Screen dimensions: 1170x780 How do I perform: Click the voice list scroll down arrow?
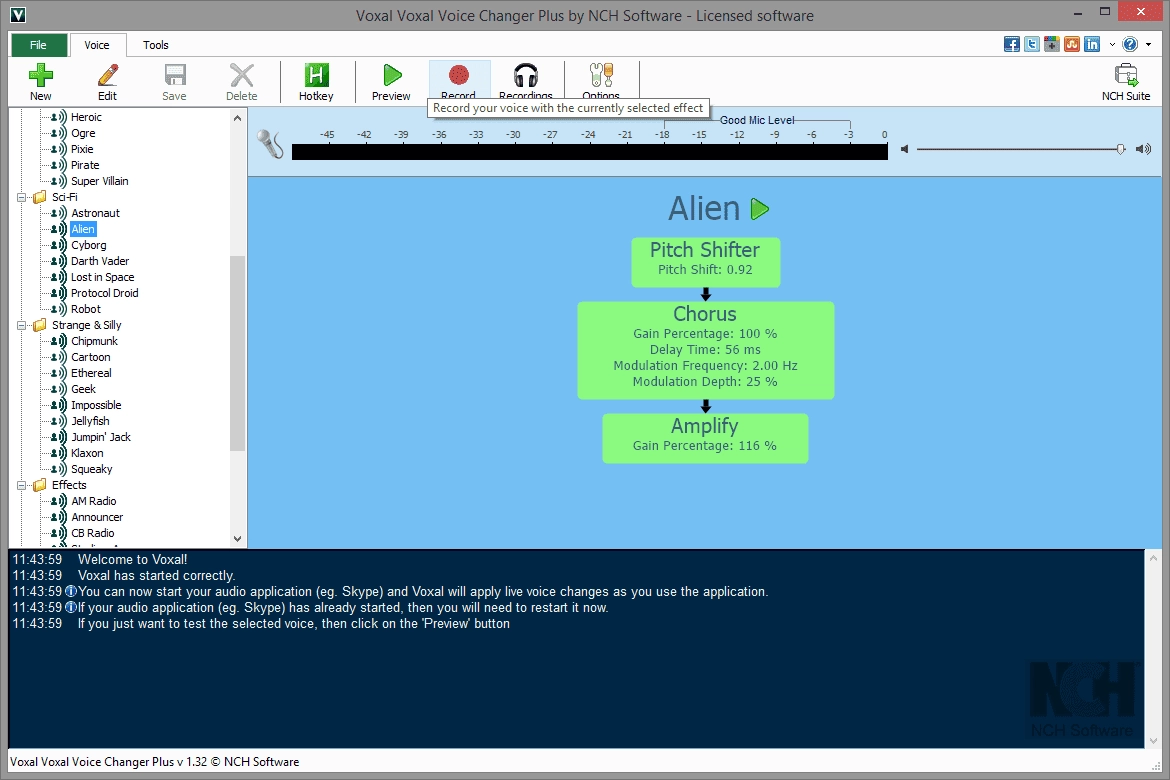click(237, 538)
